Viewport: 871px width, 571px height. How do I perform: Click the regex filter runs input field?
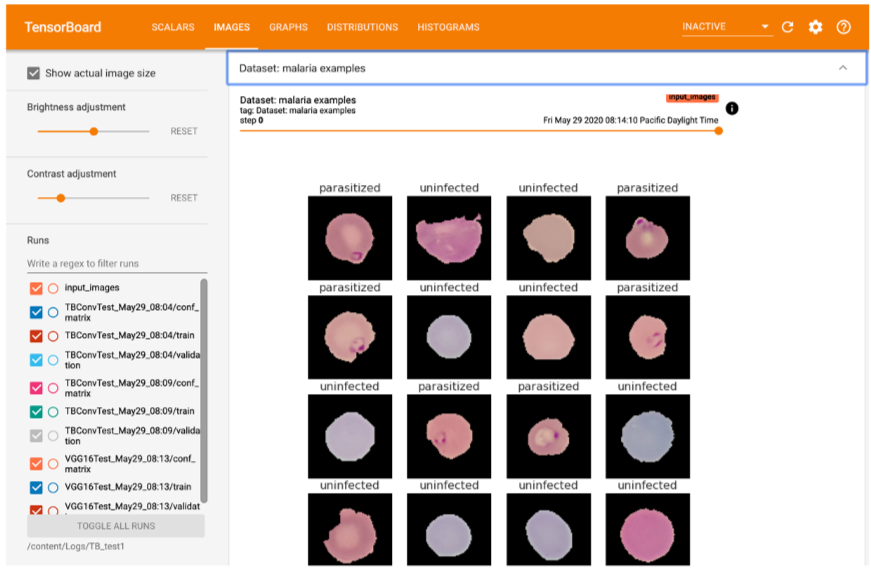coord(116,264)
